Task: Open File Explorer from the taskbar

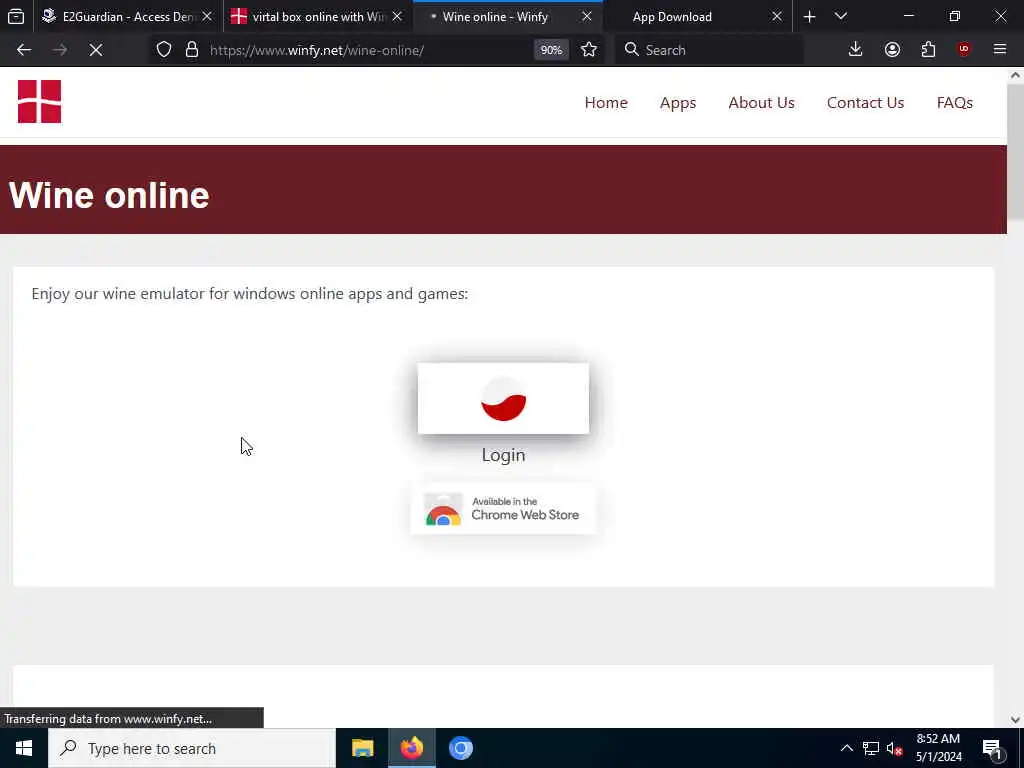Action: pos(362,748)
